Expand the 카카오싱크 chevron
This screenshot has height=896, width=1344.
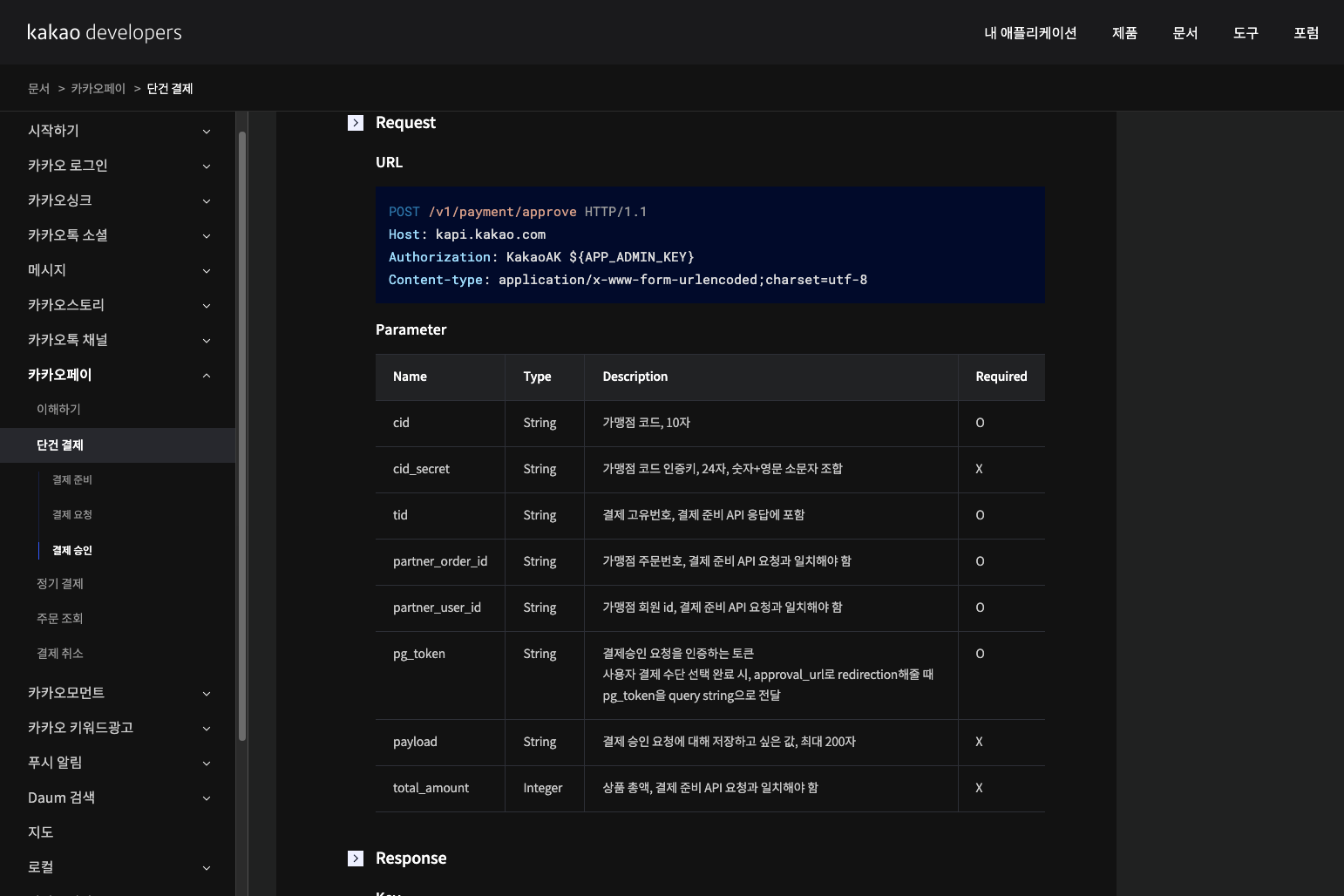pos(207,201)
